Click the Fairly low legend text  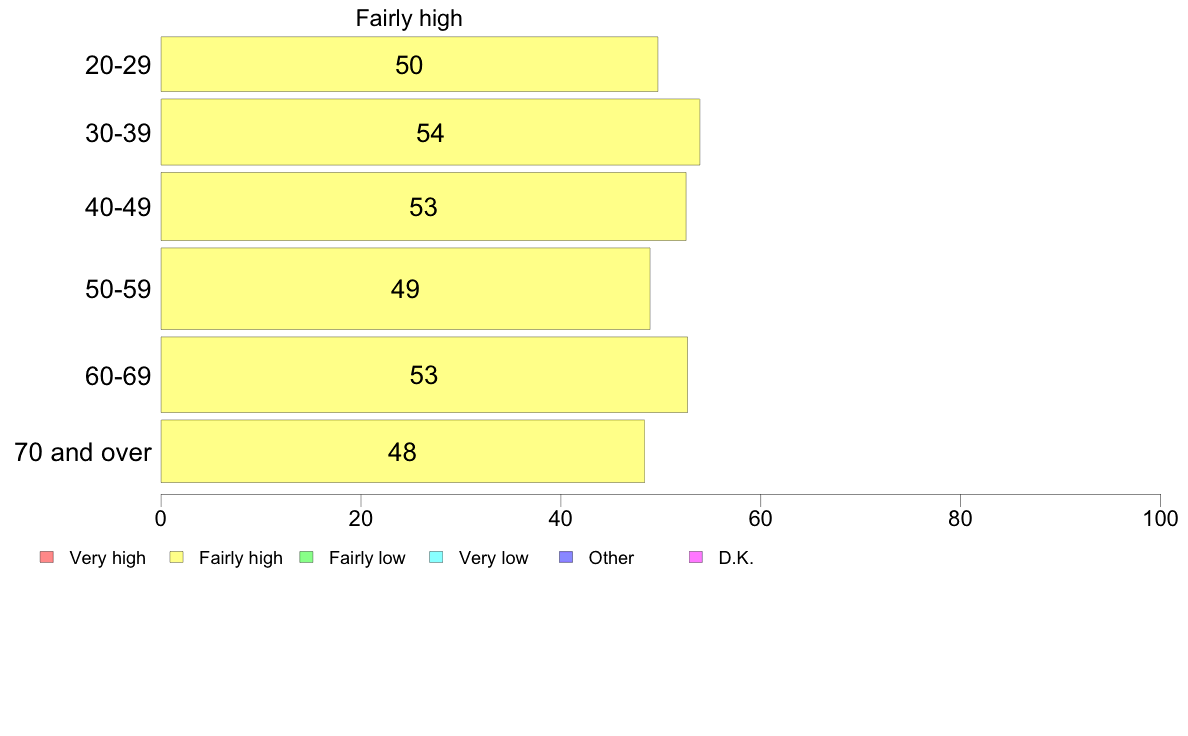click(367, 558)
